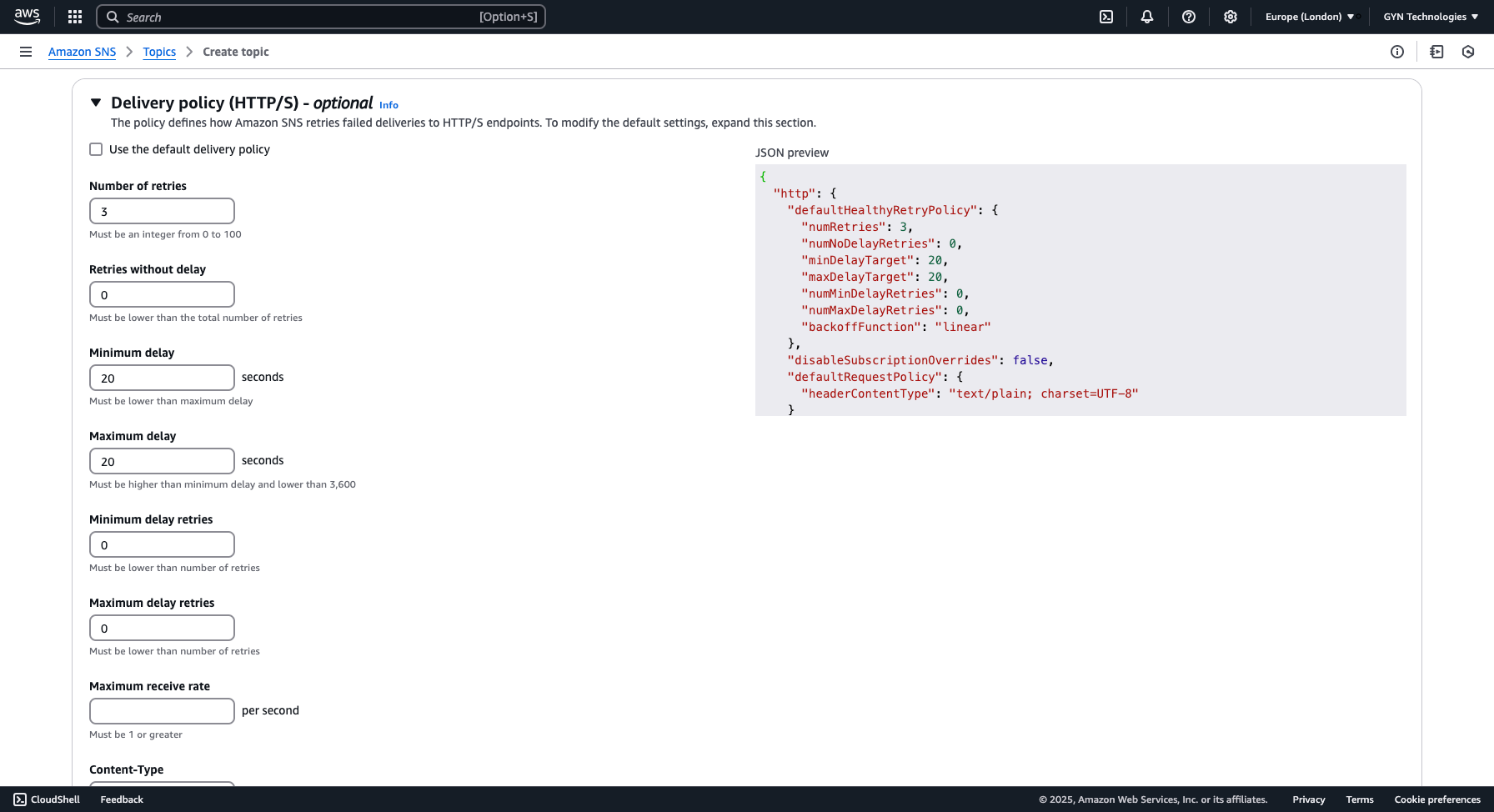This screenshot has height=812, width=1494.
Task: Open CloudShell from the top bar icon
Action: tap(1106, 17)
